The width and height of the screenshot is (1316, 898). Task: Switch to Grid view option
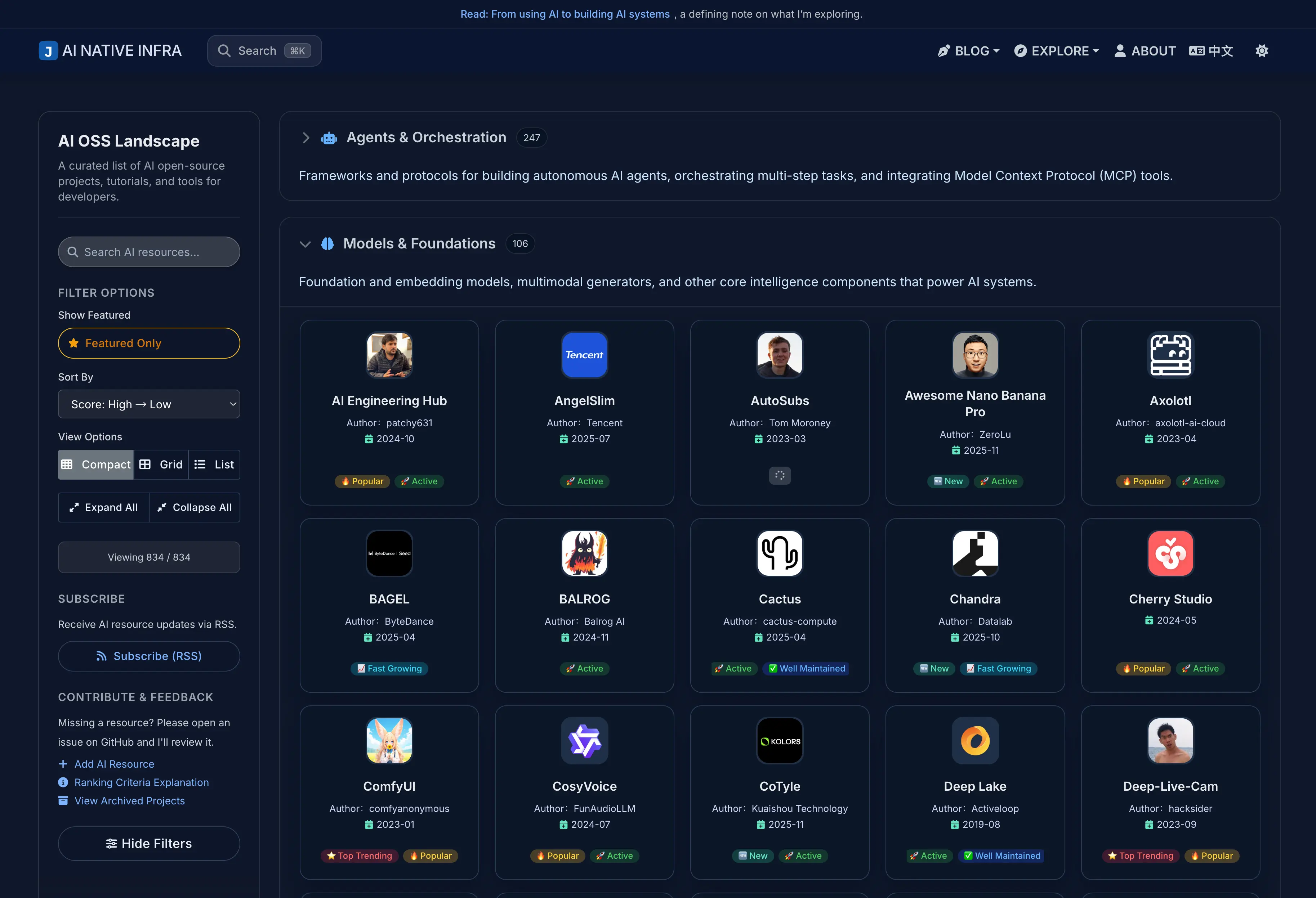click(161, 464)
